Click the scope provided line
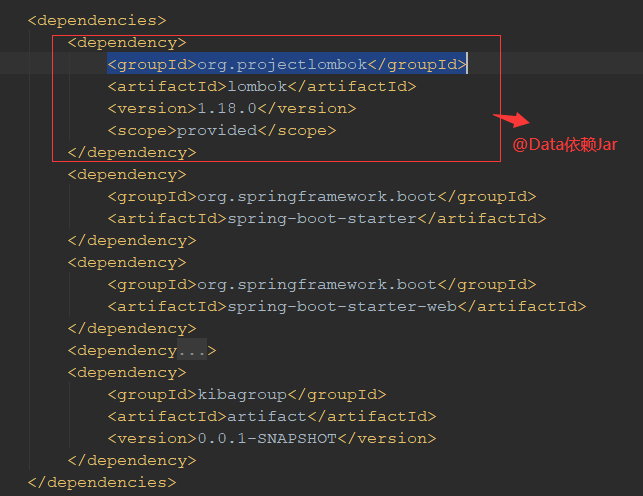 click(222, 130)
